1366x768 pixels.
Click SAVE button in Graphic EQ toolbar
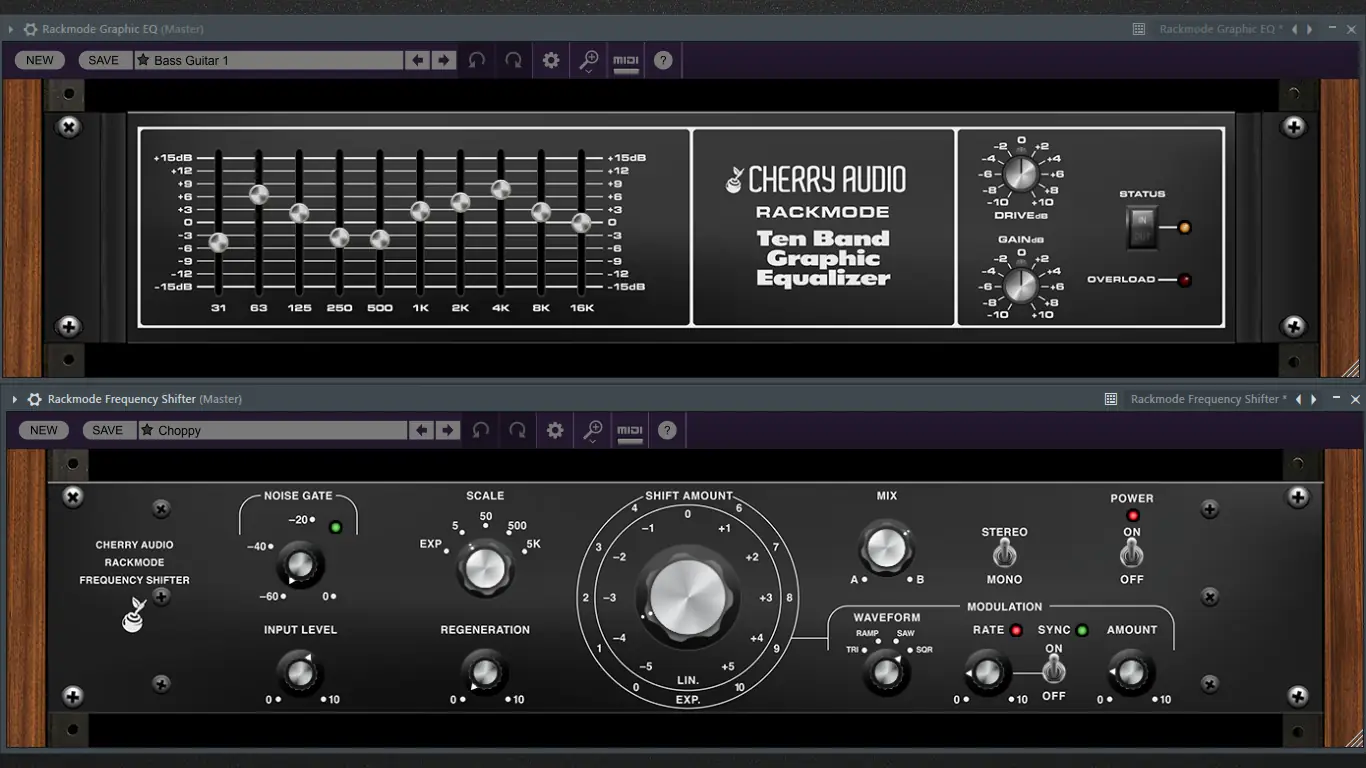click(103, 60)
